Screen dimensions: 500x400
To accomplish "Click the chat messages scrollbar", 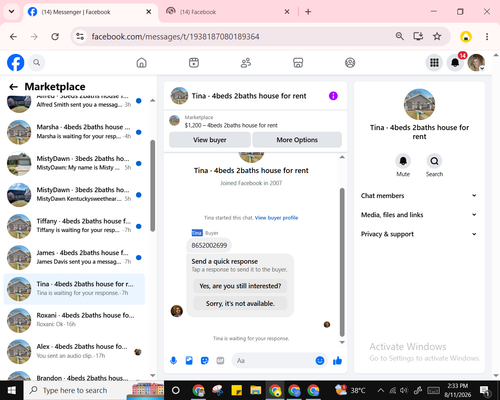I will tap(342, 262).
